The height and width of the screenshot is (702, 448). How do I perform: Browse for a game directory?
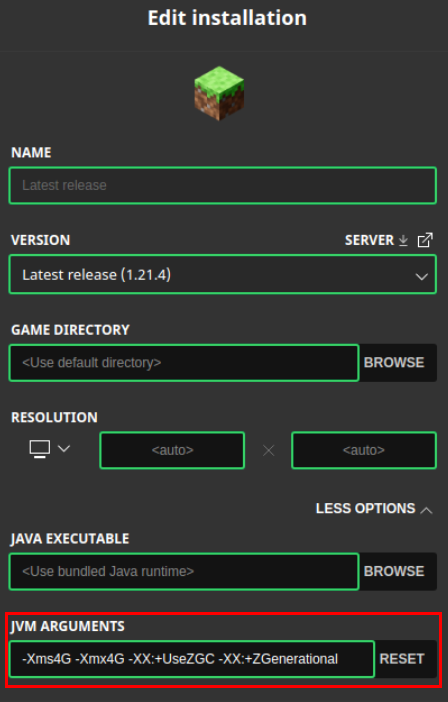[x=394, y=363]
